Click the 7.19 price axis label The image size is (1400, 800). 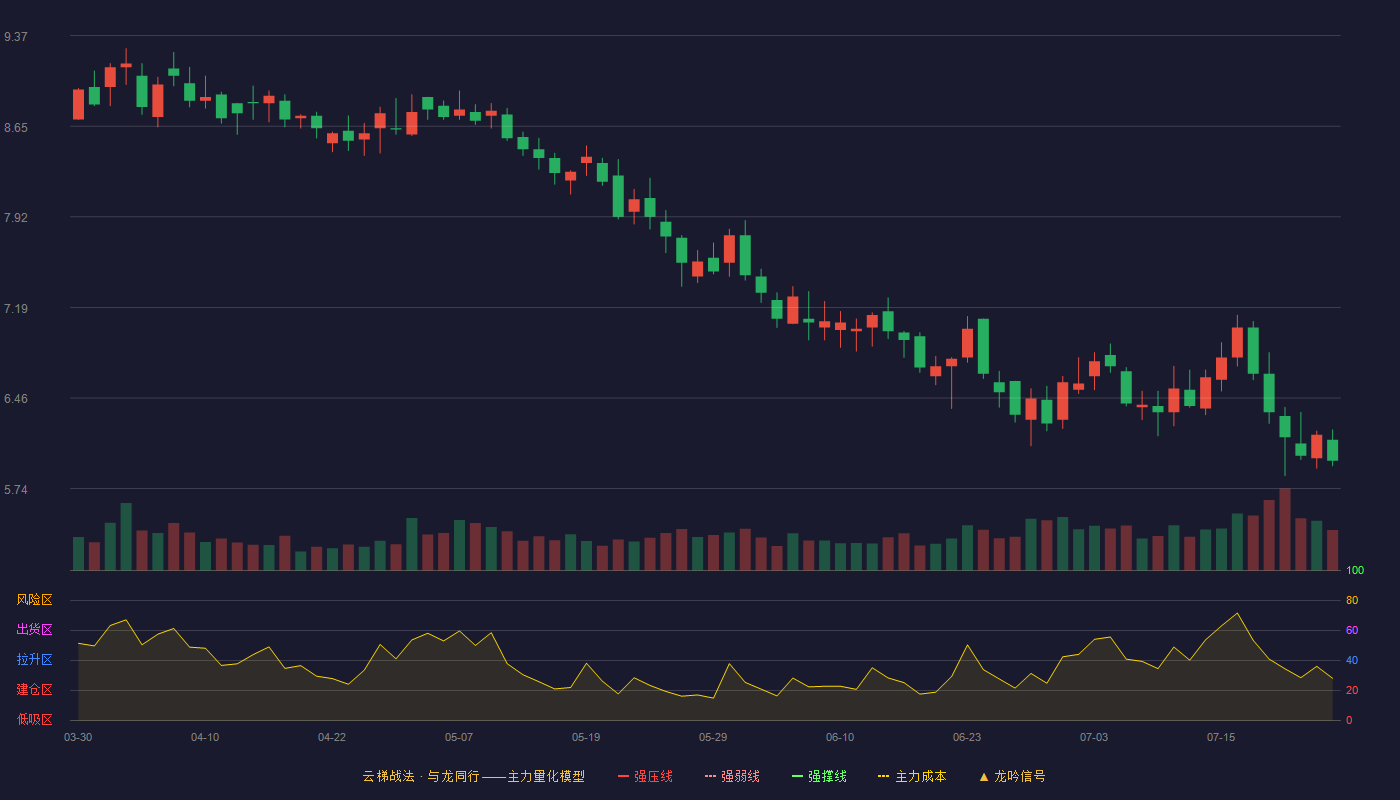(x=16, y=309)
